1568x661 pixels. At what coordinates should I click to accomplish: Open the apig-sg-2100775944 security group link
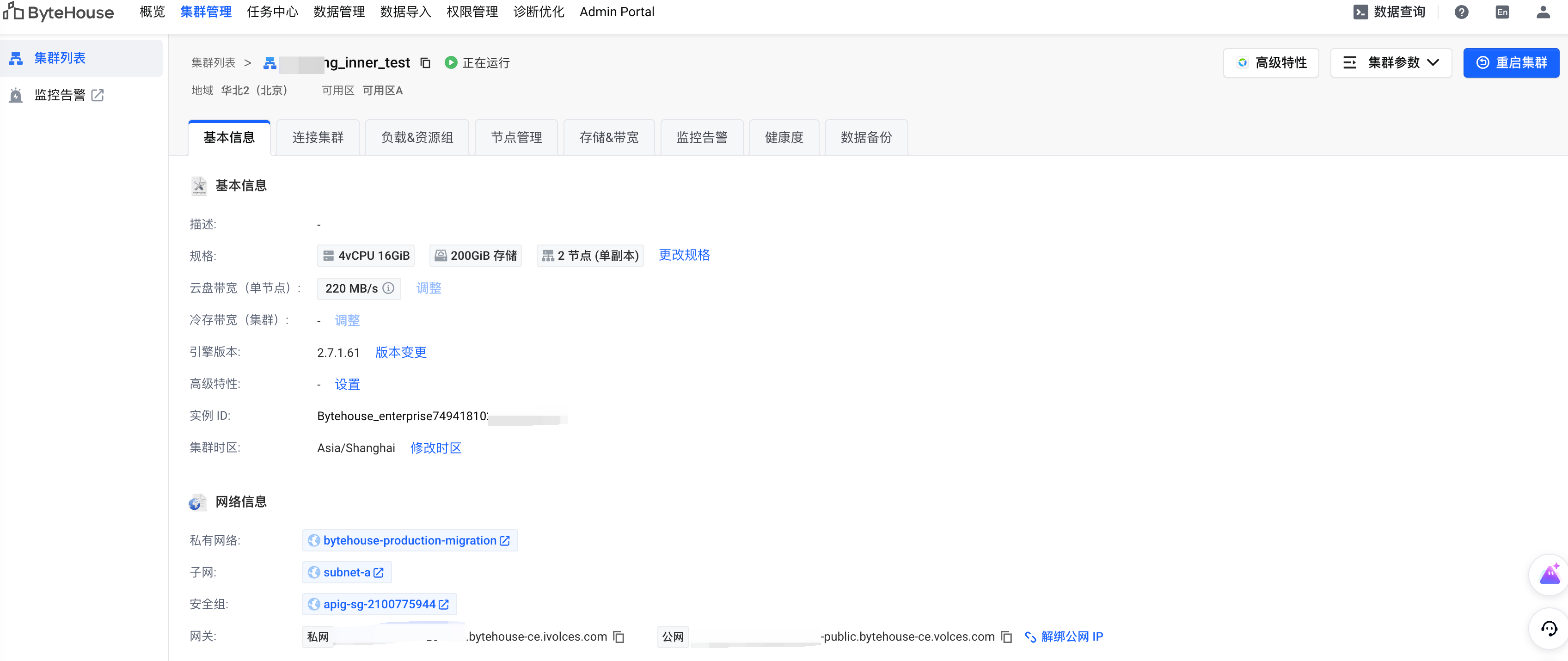(x=379, y=605)
